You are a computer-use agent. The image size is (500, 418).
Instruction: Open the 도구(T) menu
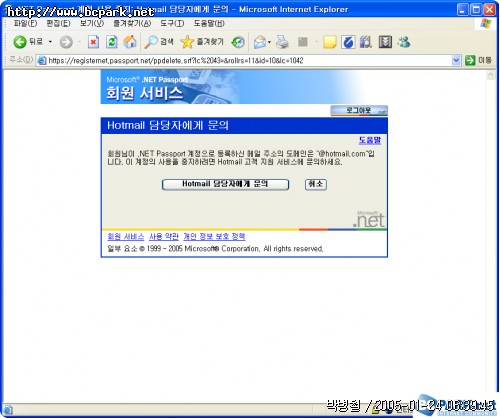pyautogui.click(x=172, y=23)
